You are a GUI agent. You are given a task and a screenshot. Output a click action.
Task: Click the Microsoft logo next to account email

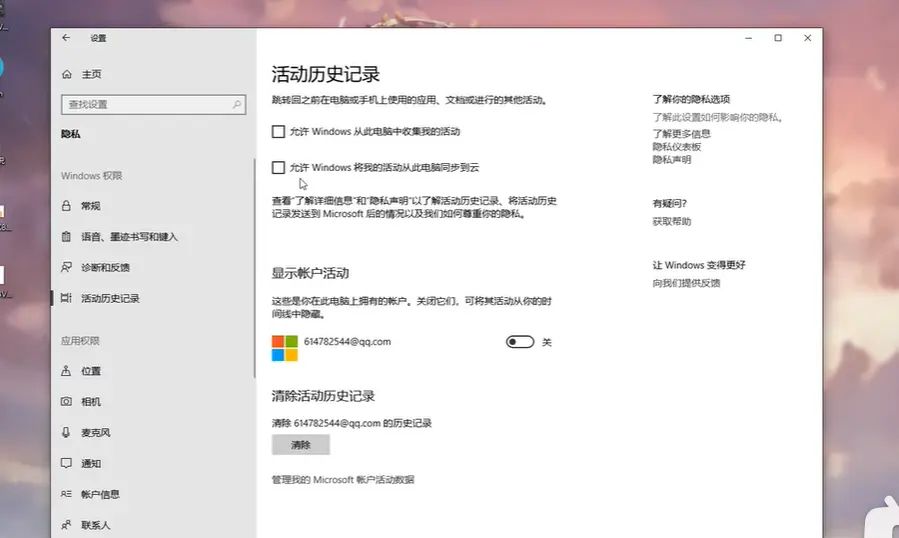(x=285, y=349)
